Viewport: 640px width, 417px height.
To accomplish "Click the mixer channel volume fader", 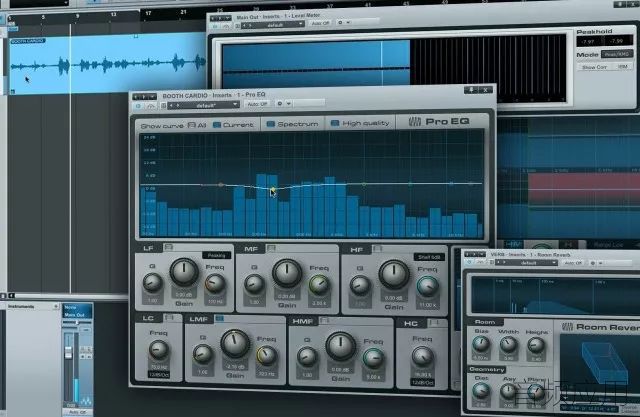I will [x=69, y=353].
